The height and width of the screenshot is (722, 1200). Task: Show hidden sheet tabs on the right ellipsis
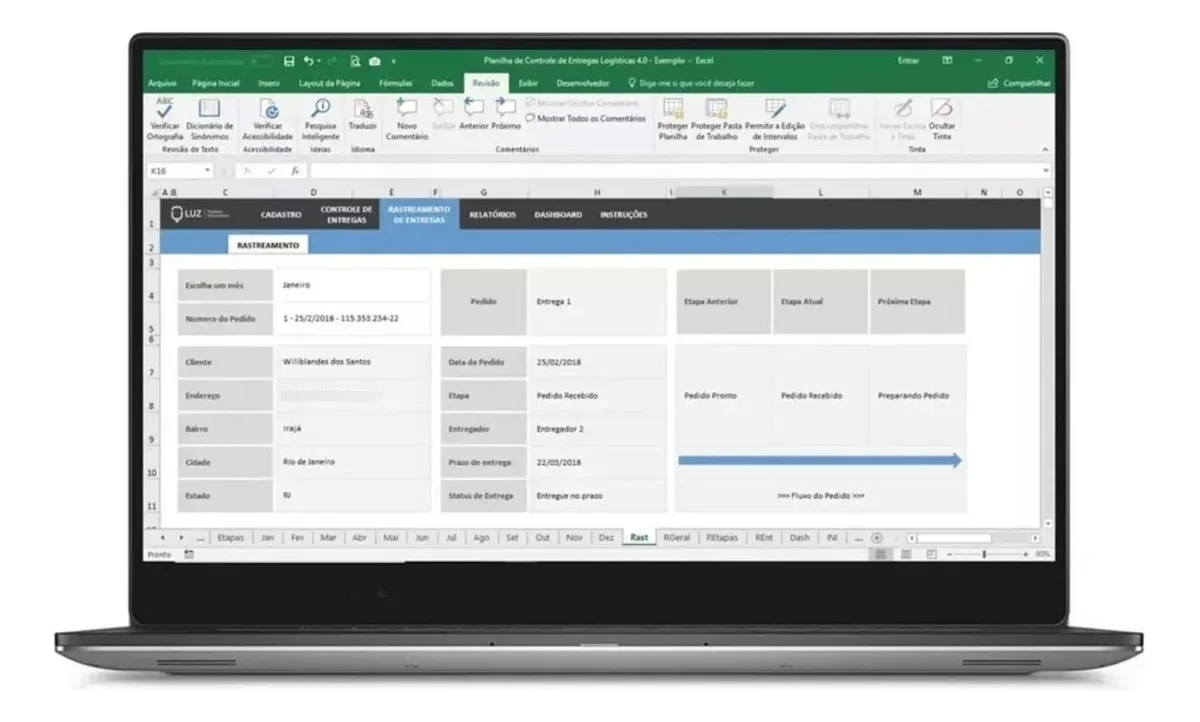(858, 538)
